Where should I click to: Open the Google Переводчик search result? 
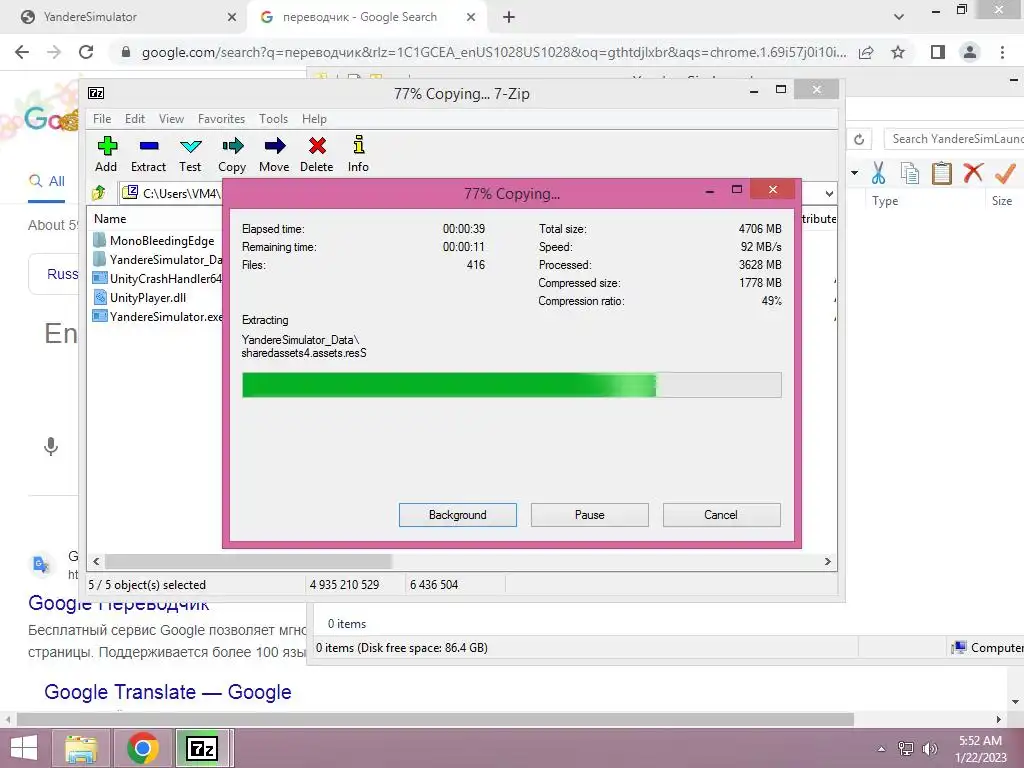tap(119, 603)
